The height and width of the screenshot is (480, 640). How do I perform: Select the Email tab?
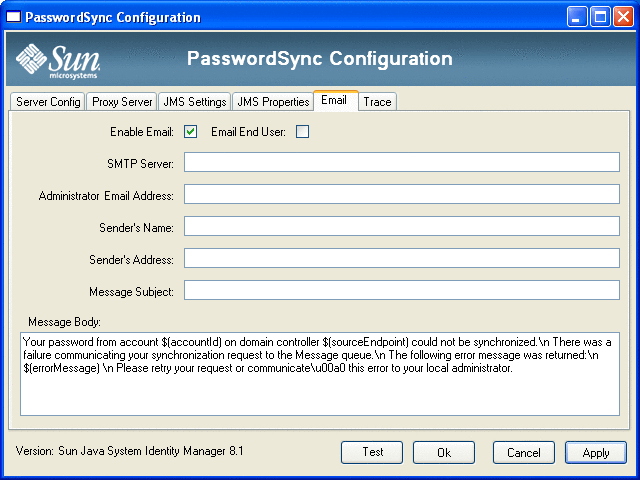pos(336,100)
